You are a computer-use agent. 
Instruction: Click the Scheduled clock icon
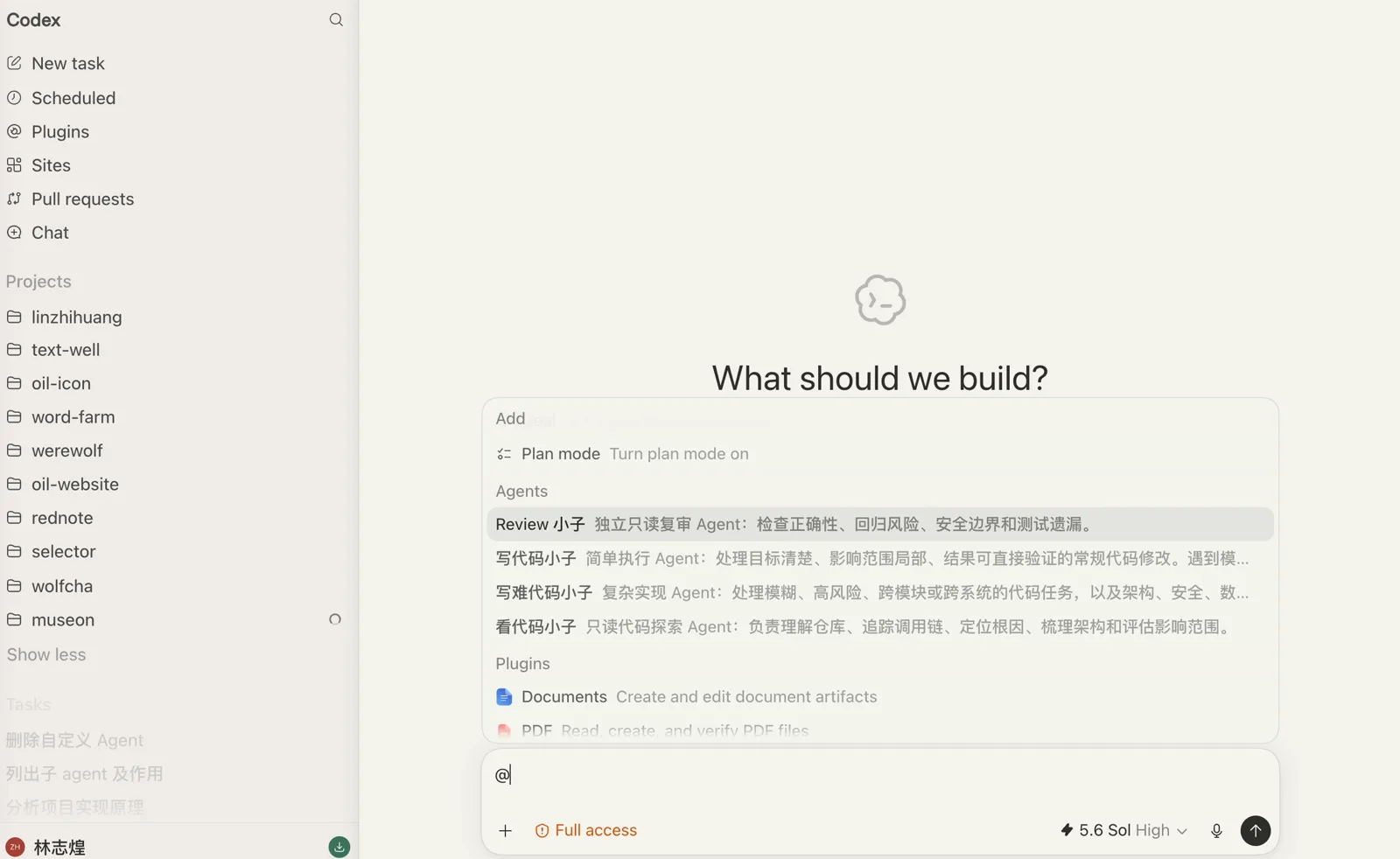14,98
